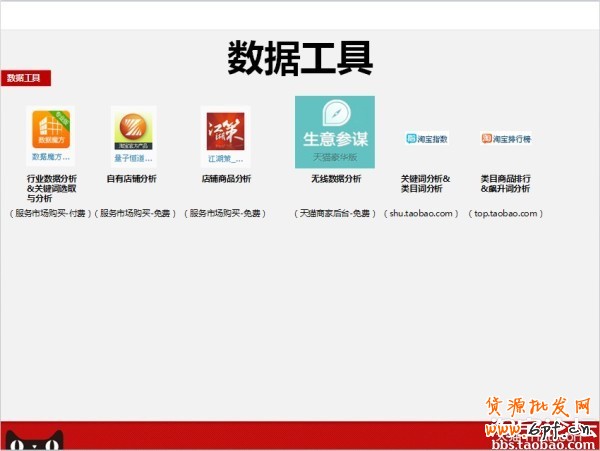The image size is (600, 451).
Task: Click the 天猫商家后台-免费 note
Action: [x=335, y=213]
